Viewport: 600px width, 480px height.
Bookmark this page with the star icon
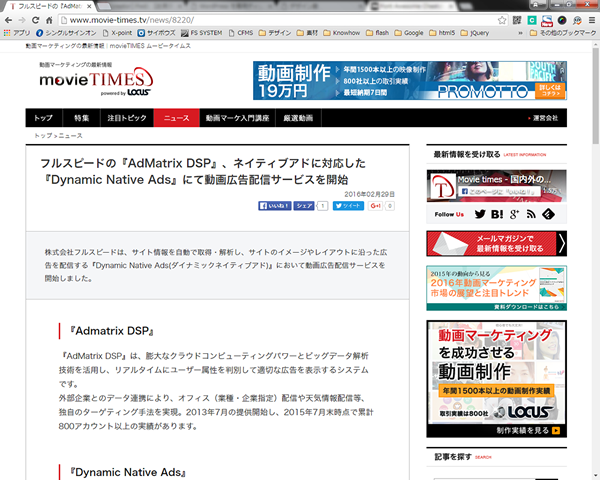click(502, 20)
